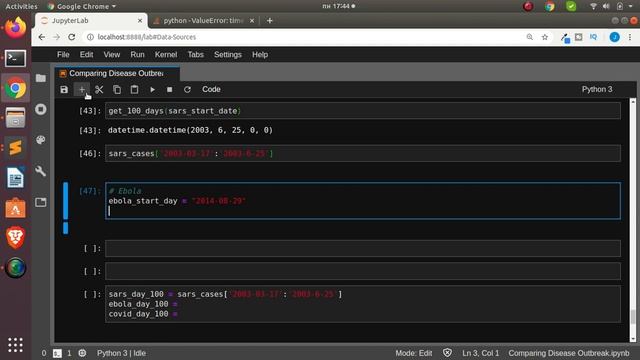Click cell 43 containing get_100_days code
The image size is (640, 360).
tap(363, 111)
